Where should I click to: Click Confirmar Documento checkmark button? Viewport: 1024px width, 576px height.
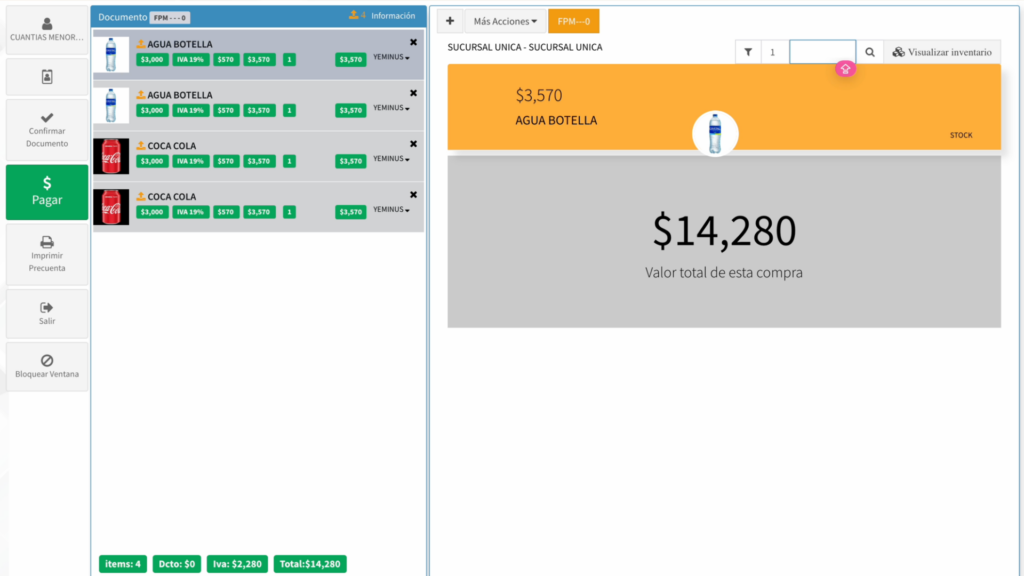47,129
